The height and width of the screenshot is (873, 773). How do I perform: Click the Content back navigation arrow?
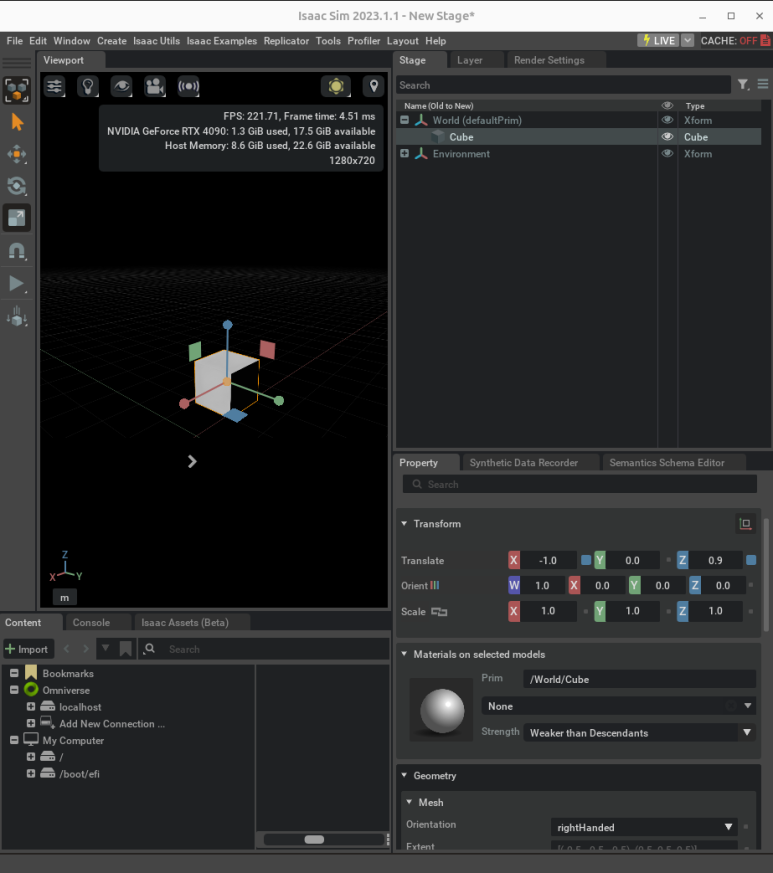pos(67,649)
